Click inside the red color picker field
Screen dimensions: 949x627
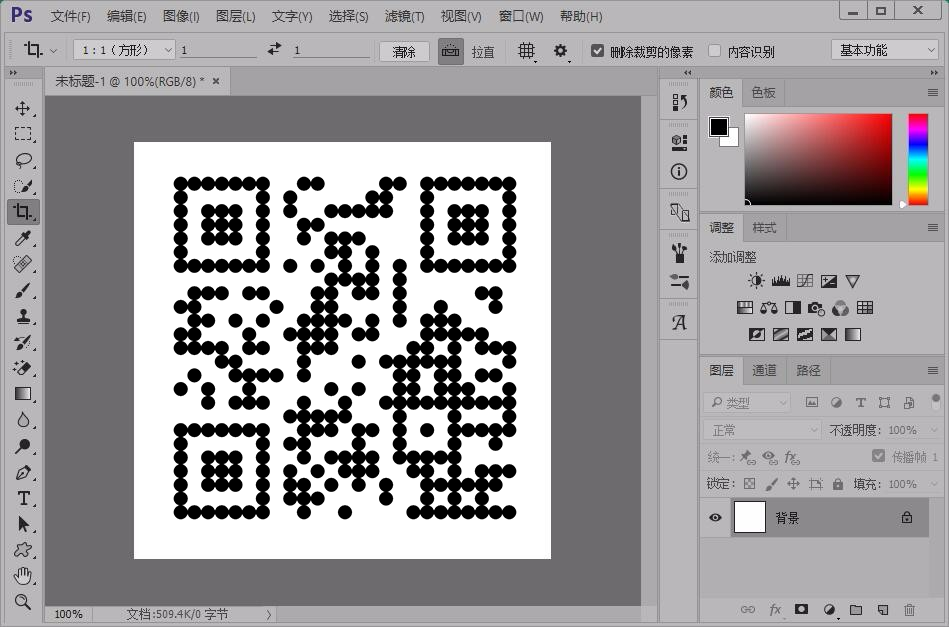pos(818,159)
